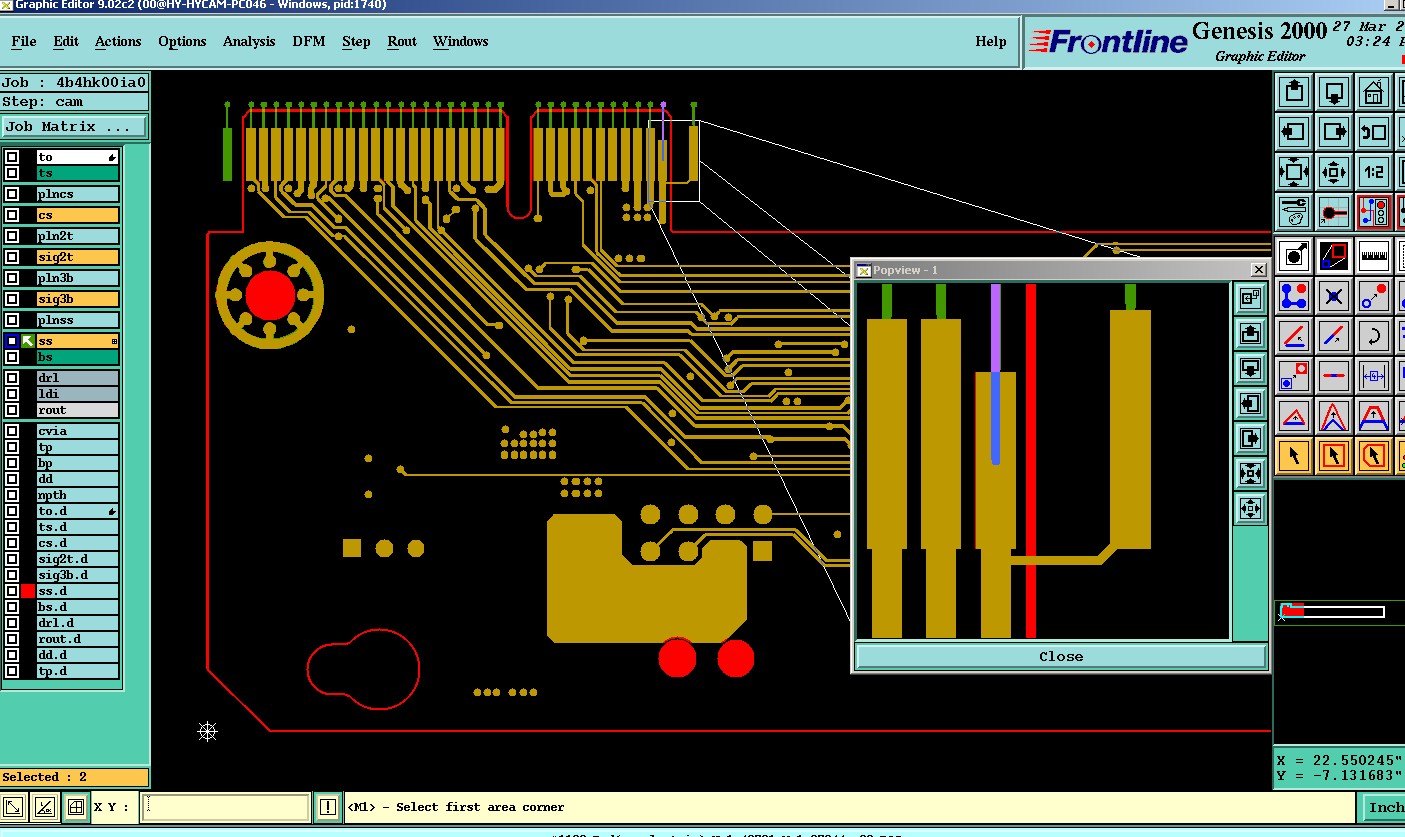
Task: Click Popview zoom out icon
Action: (1250, 508)
